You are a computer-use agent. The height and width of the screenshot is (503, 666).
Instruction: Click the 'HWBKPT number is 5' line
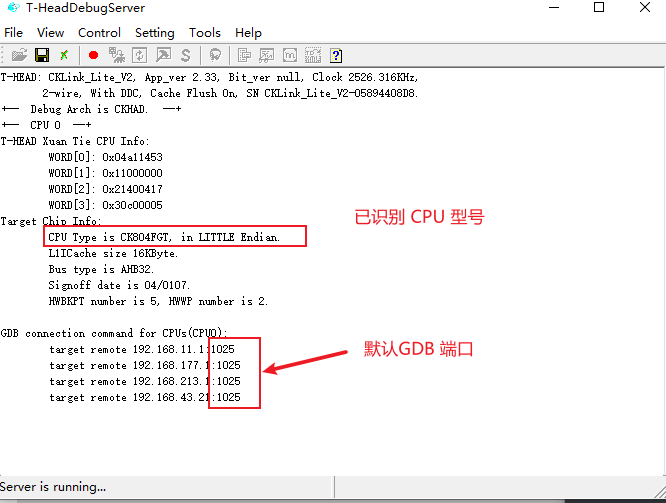coord(158,301)
